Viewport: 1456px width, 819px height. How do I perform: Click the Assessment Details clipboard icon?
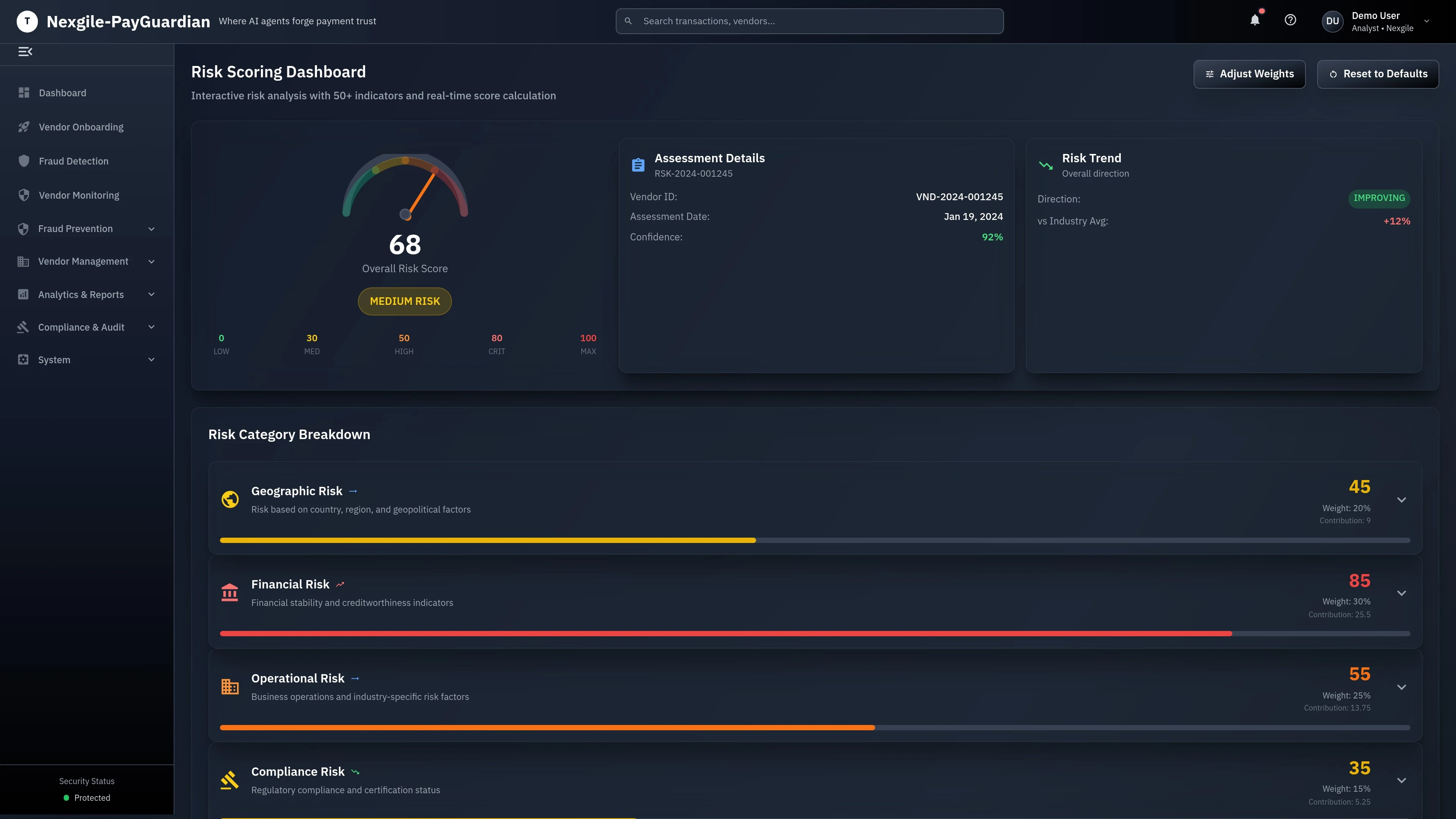click(x=638, y=165)
